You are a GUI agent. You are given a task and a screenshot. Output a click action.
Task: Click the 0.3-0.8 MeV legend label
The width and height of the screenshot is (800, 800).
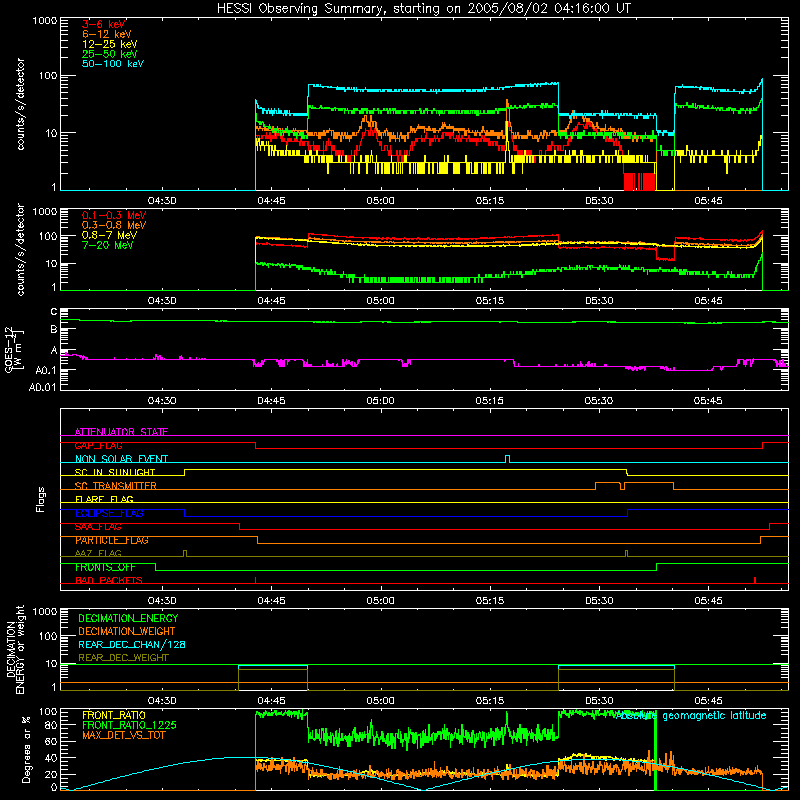[114, 225]
